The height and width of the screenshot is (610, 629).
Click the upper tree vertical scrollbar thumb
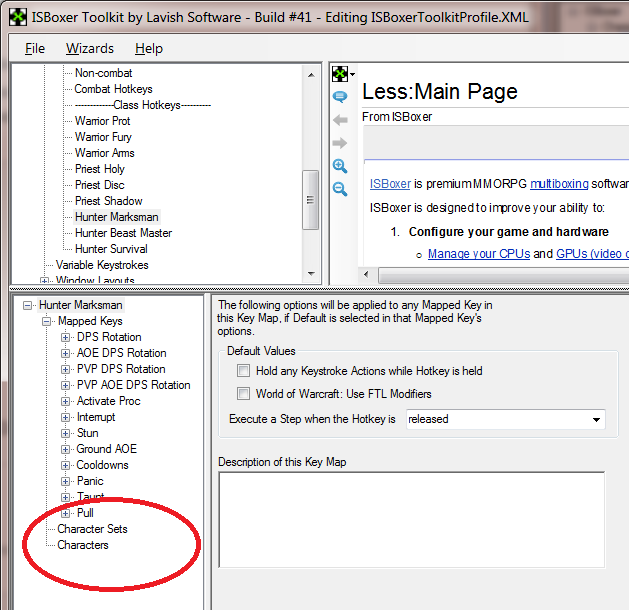pyautogui.click(x=310, y=200)
